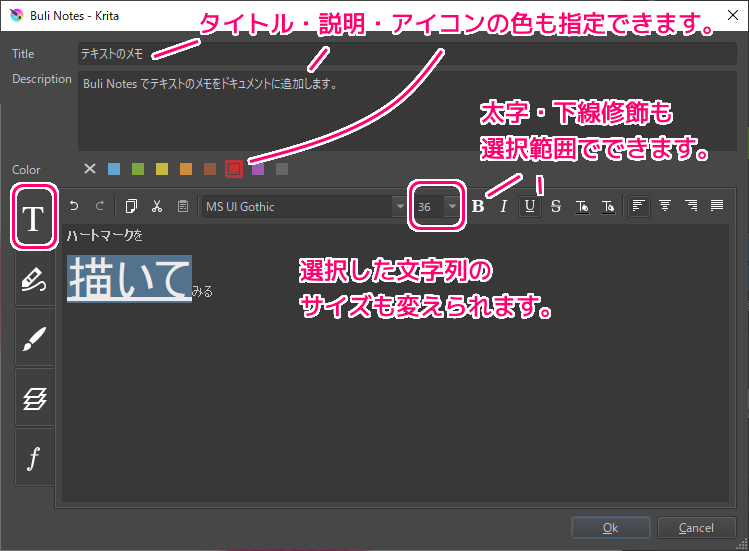
Task: Choose the purple note color
Action: coord(258,169)
